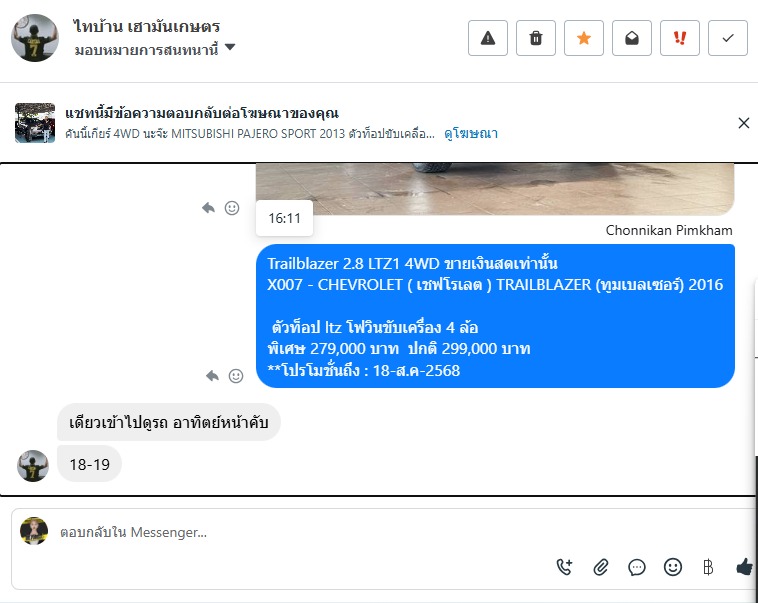Send a thumbs up like
This screenshot has height=603, width=758.
point(744,567)
